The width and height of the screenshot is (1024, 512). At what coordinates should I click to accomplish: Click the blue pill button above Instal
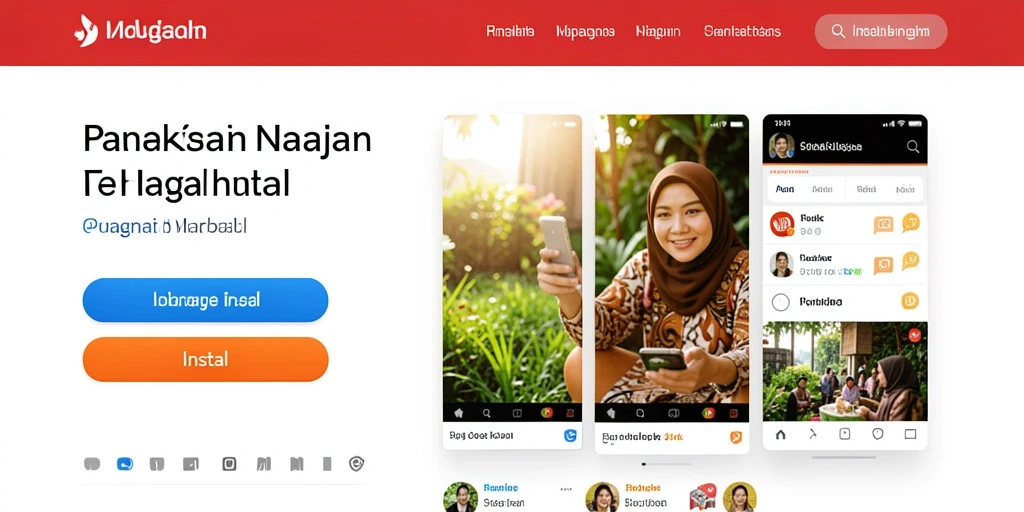(x=205, y=300)
